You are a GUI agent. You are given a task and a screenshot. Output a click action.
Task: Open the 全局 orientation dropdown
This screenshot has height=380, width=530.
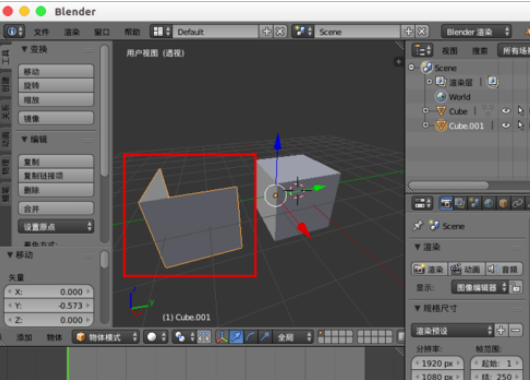pos(292,337)
